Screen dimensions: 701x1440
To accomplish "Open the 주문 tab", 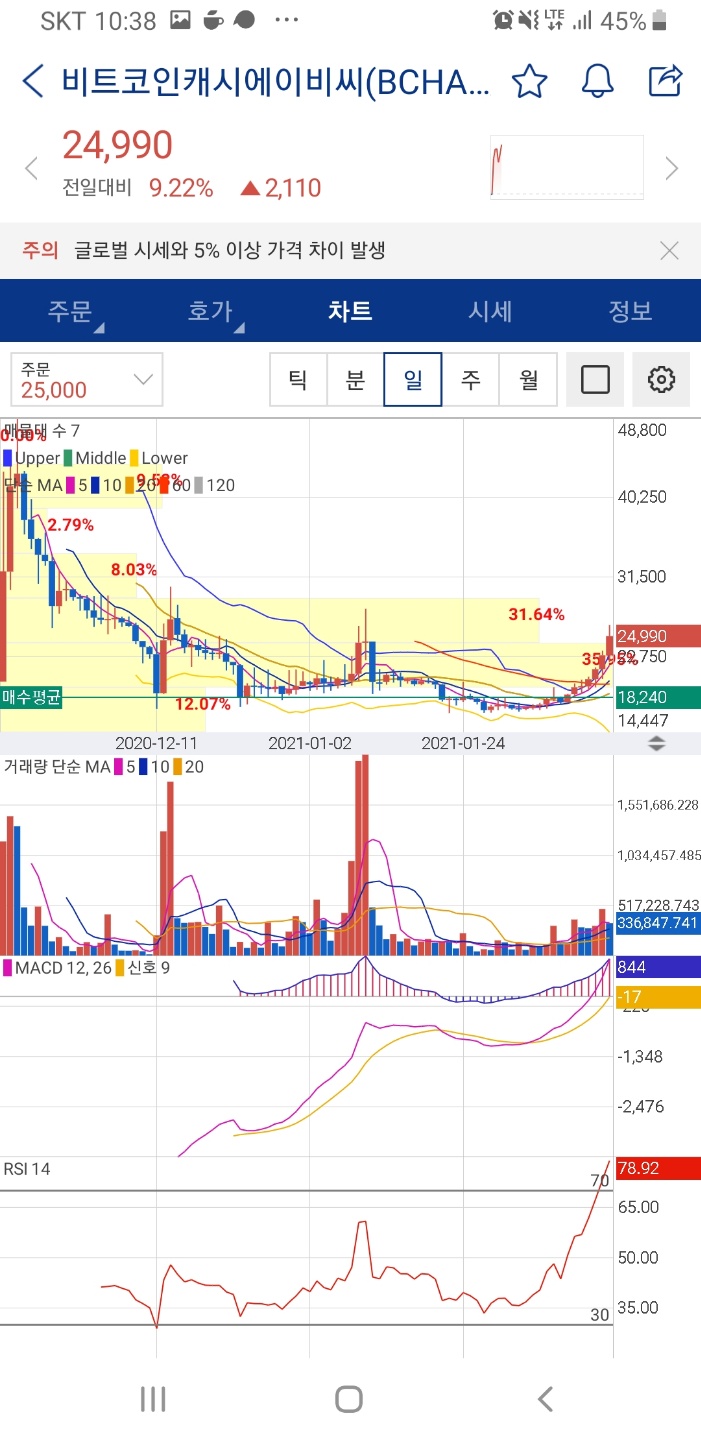I will click(x=70, y=311).
